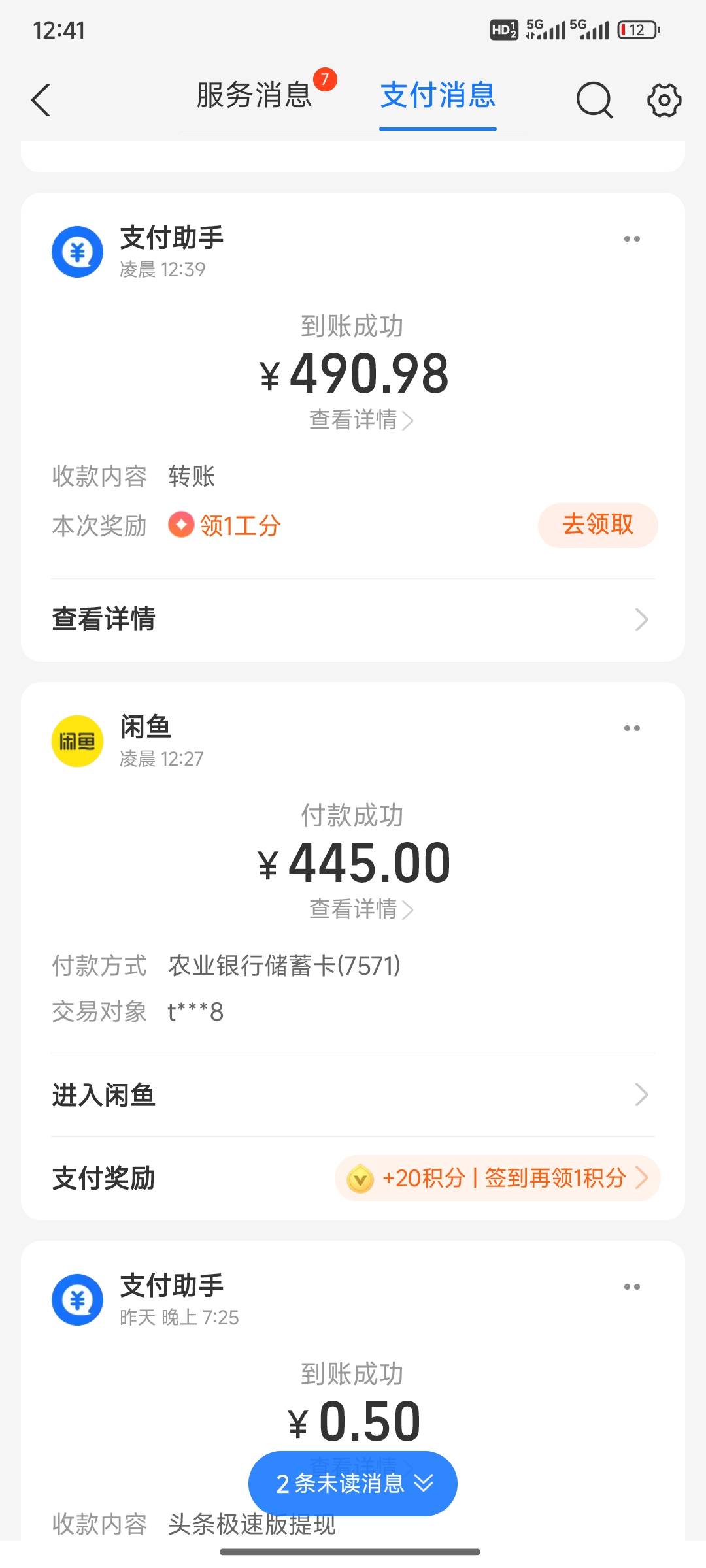This screenshot has width=706, height=1568.
Task: Open the +20积分 签到再领1积分 banner
Action: [497, 1178]
